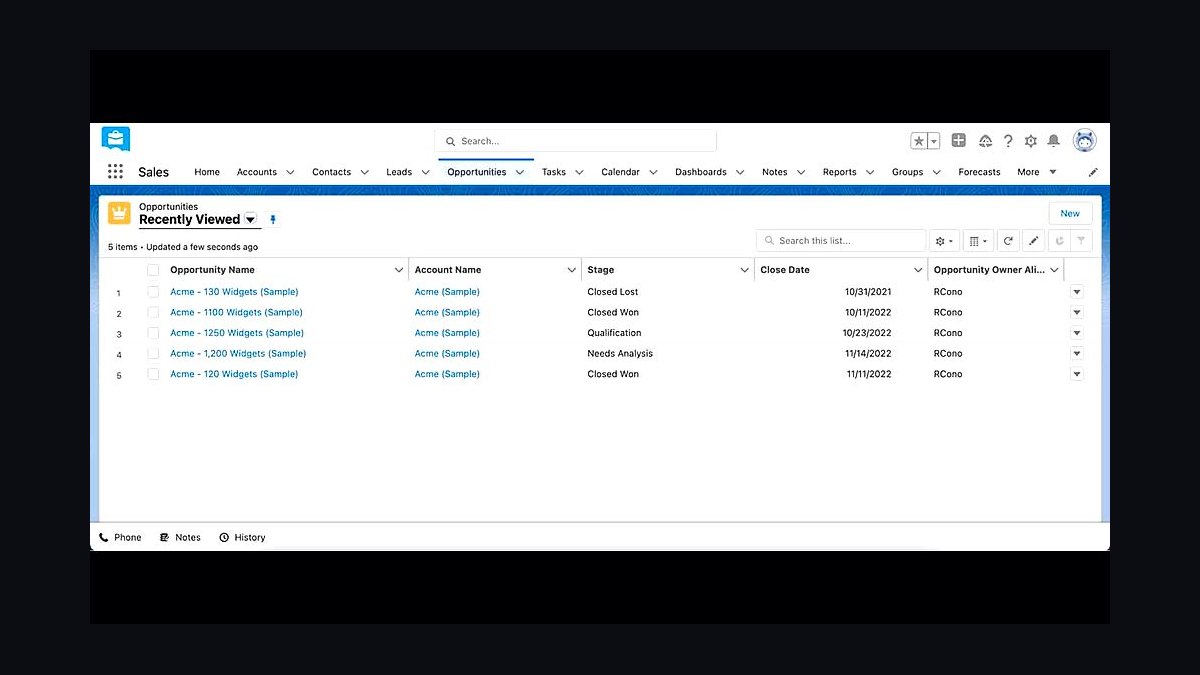Image resolution: width=1200 pixels, height=675 pixels.
Task: Open the Setup gear icon
Action: [1030, 141]
